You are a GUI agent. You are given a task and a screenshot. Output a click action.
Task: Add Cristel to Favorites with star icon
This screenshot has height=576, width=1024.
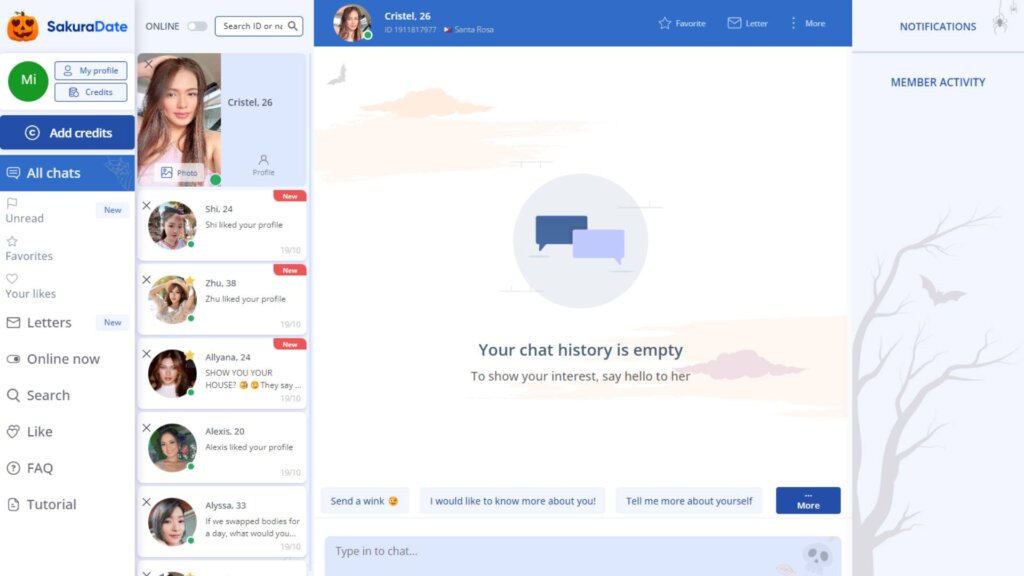[x=665, y=24]
